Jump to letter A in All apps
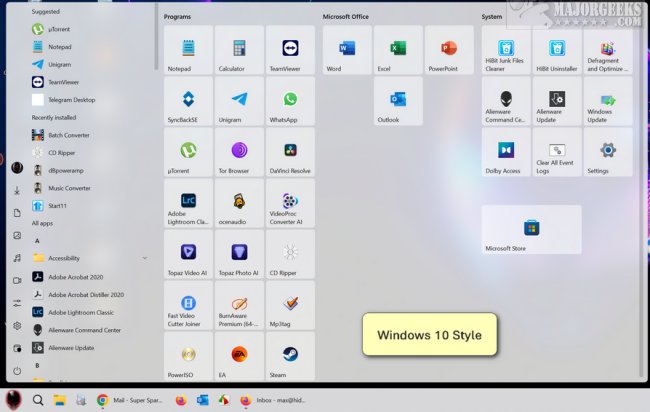Image resolution: width=650 pixels, height=412 pixels. 37,241
